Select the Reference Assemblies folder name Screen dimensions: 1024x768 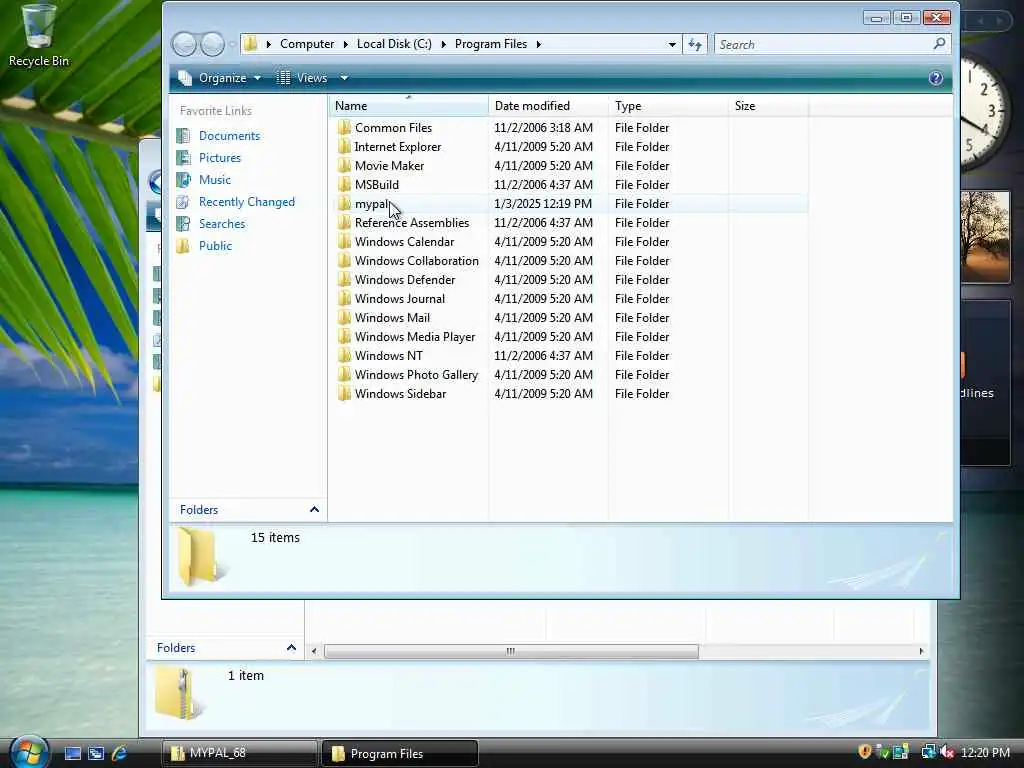[411, 223]
